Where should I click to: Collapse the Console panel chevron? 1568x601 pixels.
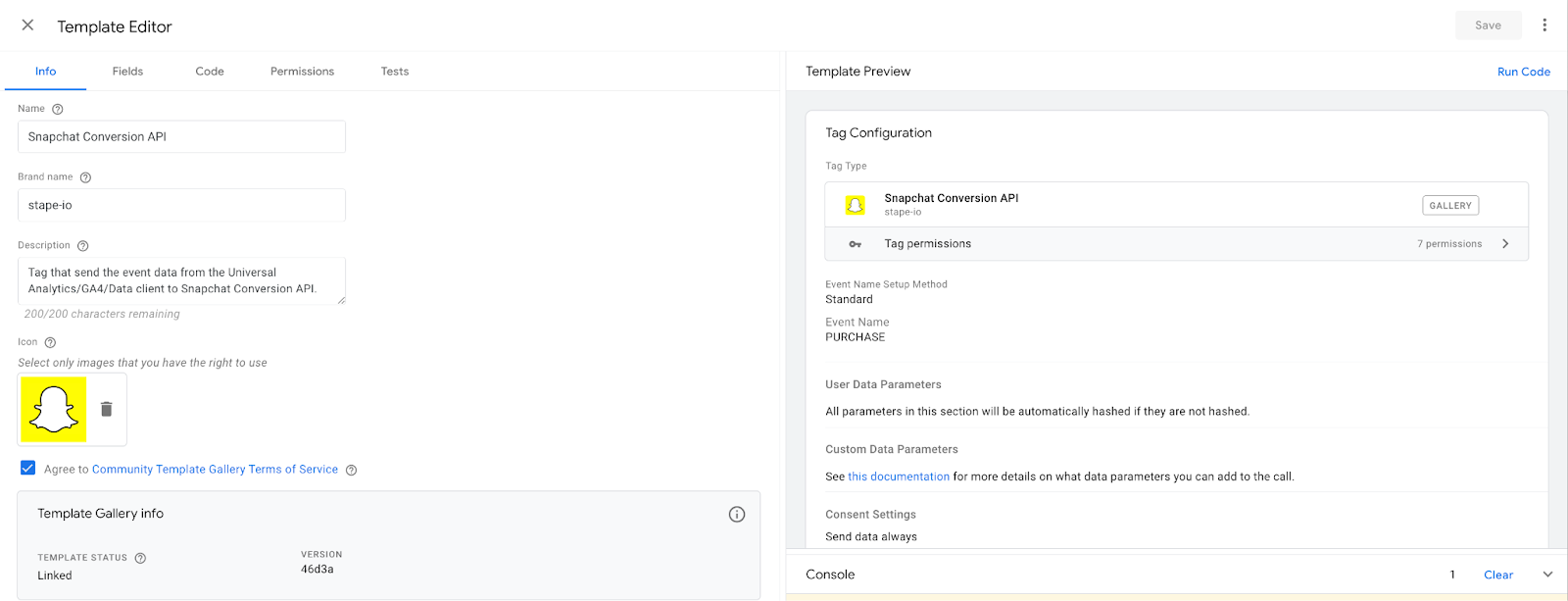coord(1547,575)
